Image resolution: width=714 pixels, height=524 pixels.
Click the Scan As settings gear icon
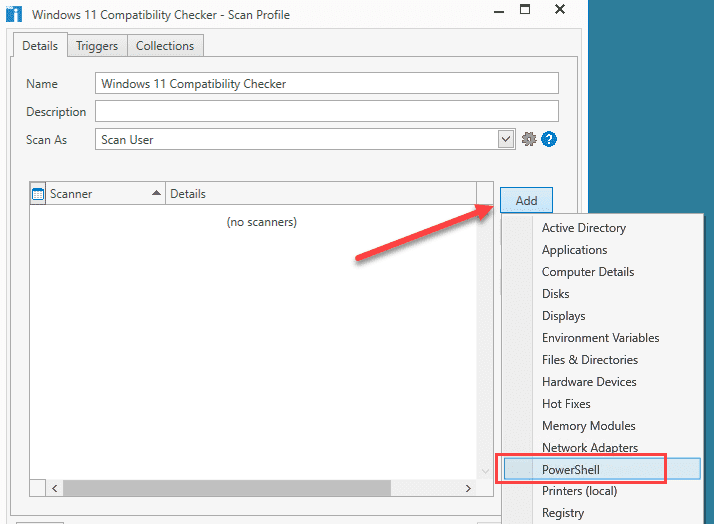[529, 139]
